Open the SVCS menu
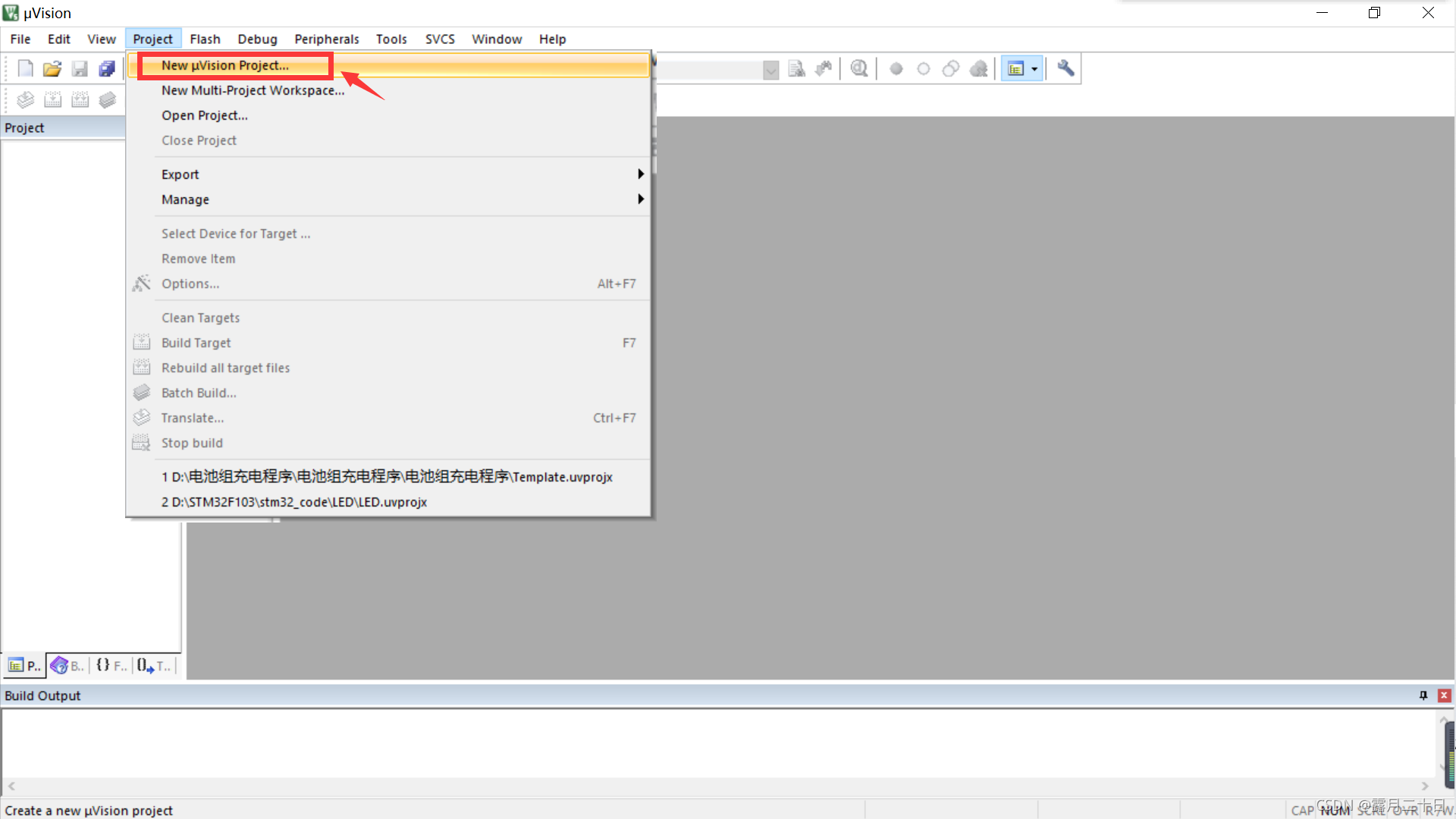 coord(440,39)
